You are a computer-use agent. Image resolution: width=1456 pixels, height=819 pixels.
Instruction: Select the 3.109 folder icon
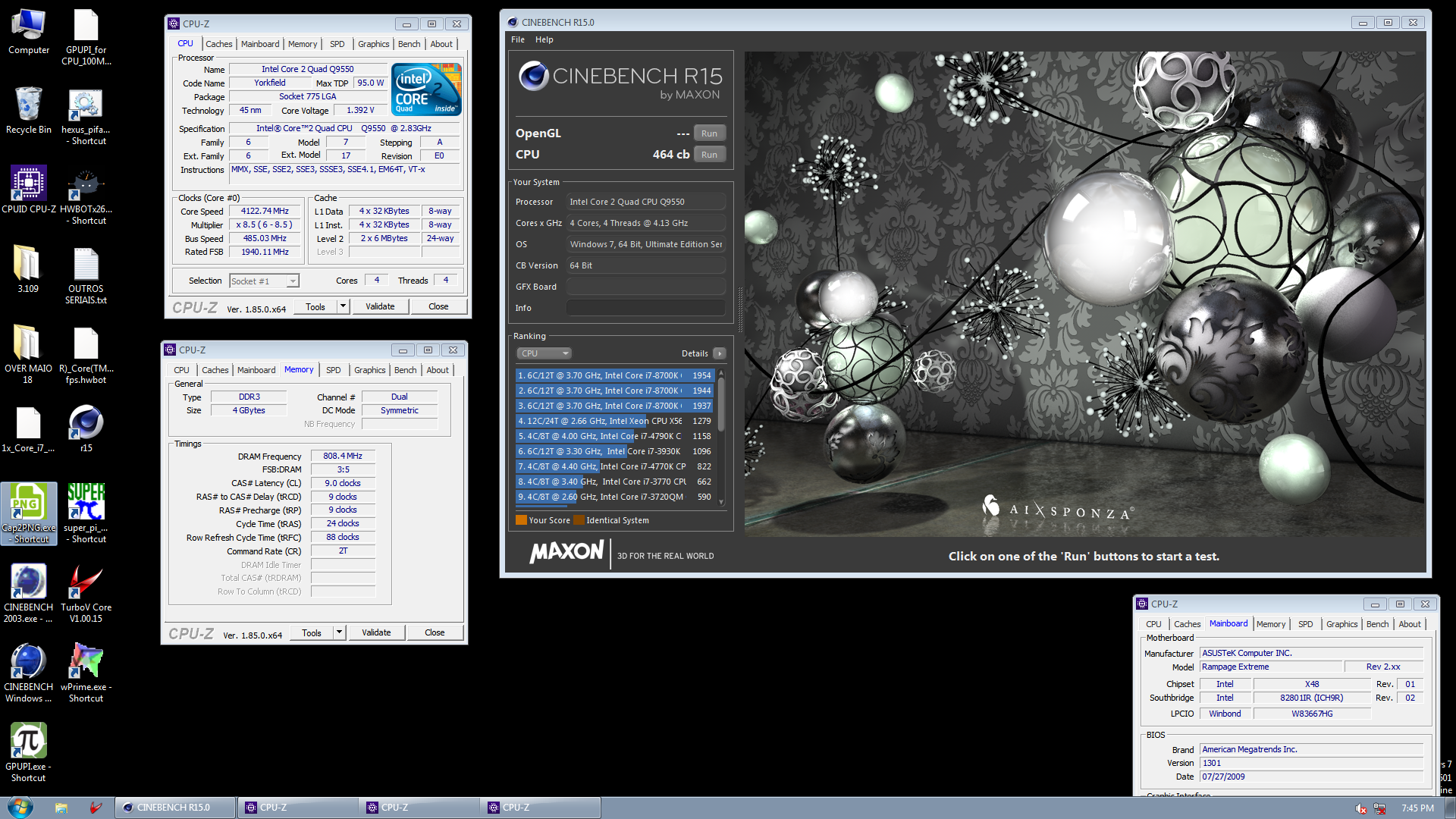[28, 269]
